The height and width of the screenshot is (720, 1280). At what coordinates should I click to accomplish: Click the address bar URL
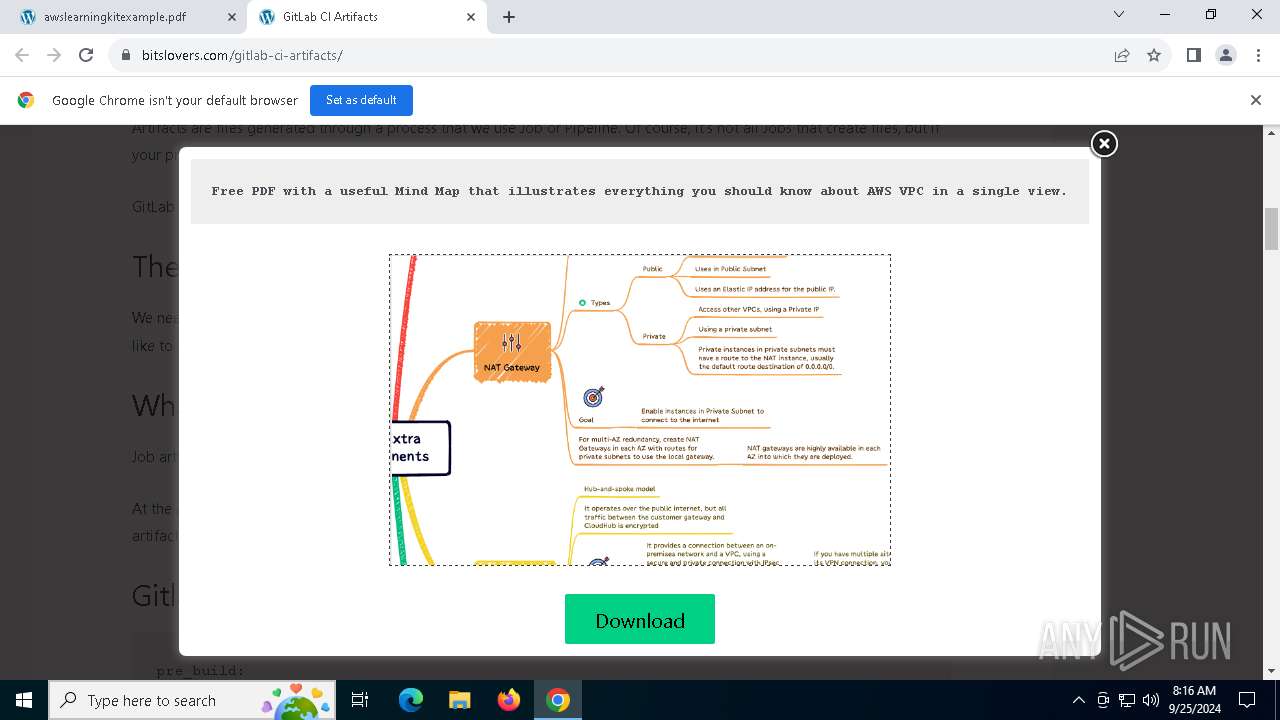(x=242, y=55)
